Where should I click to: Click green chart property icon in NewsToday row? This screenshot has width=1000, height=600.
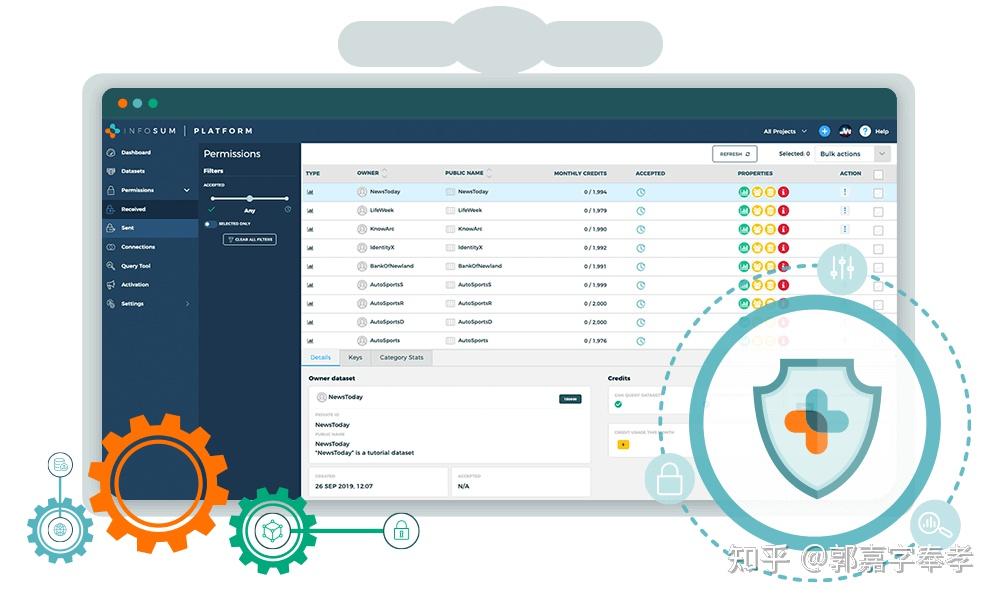744,192
